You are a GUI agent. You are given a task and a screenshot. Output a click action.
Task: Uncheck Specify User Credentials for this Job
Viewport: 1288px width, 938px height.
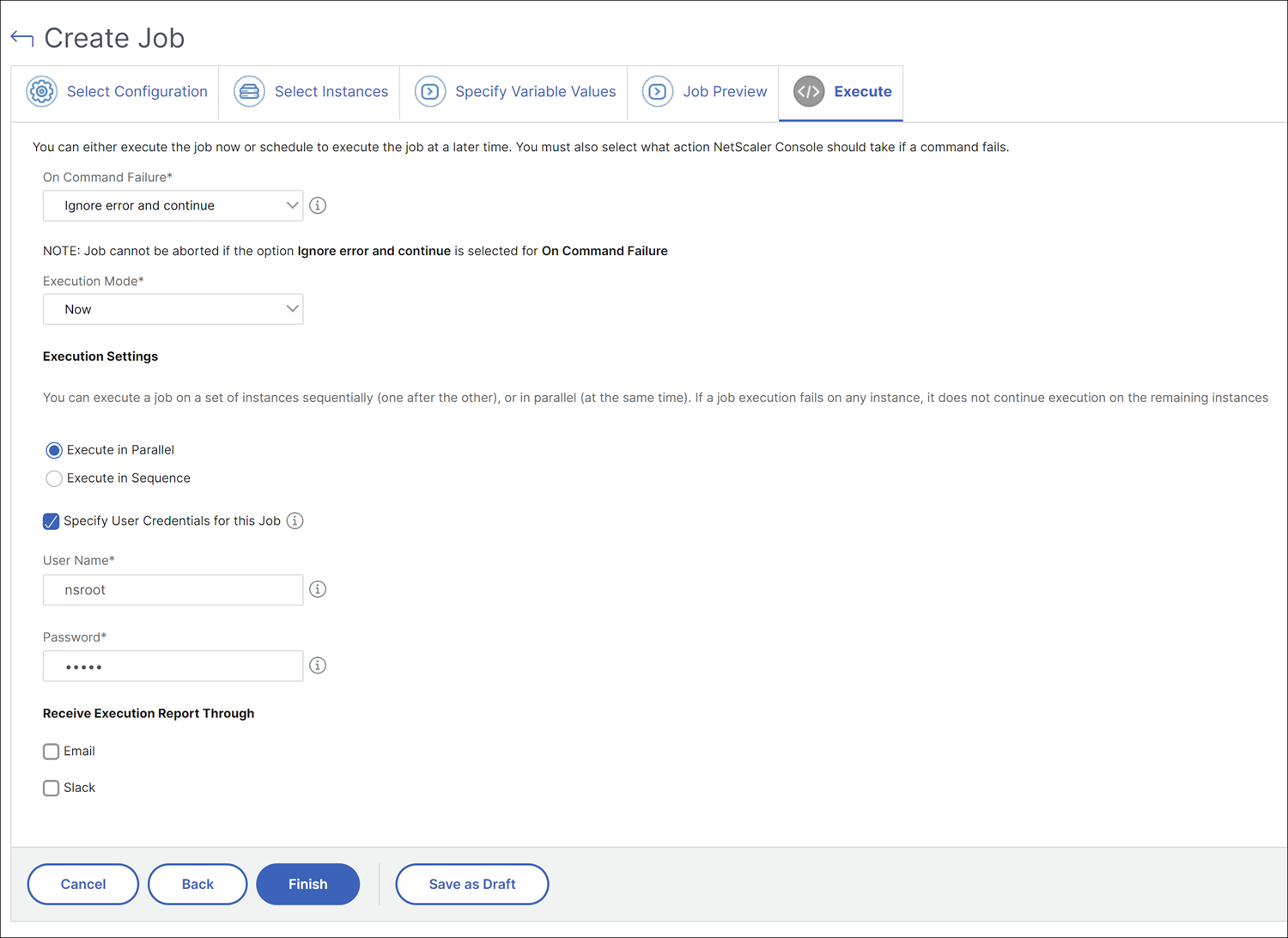pyautogui.click(x=52, y=521)
